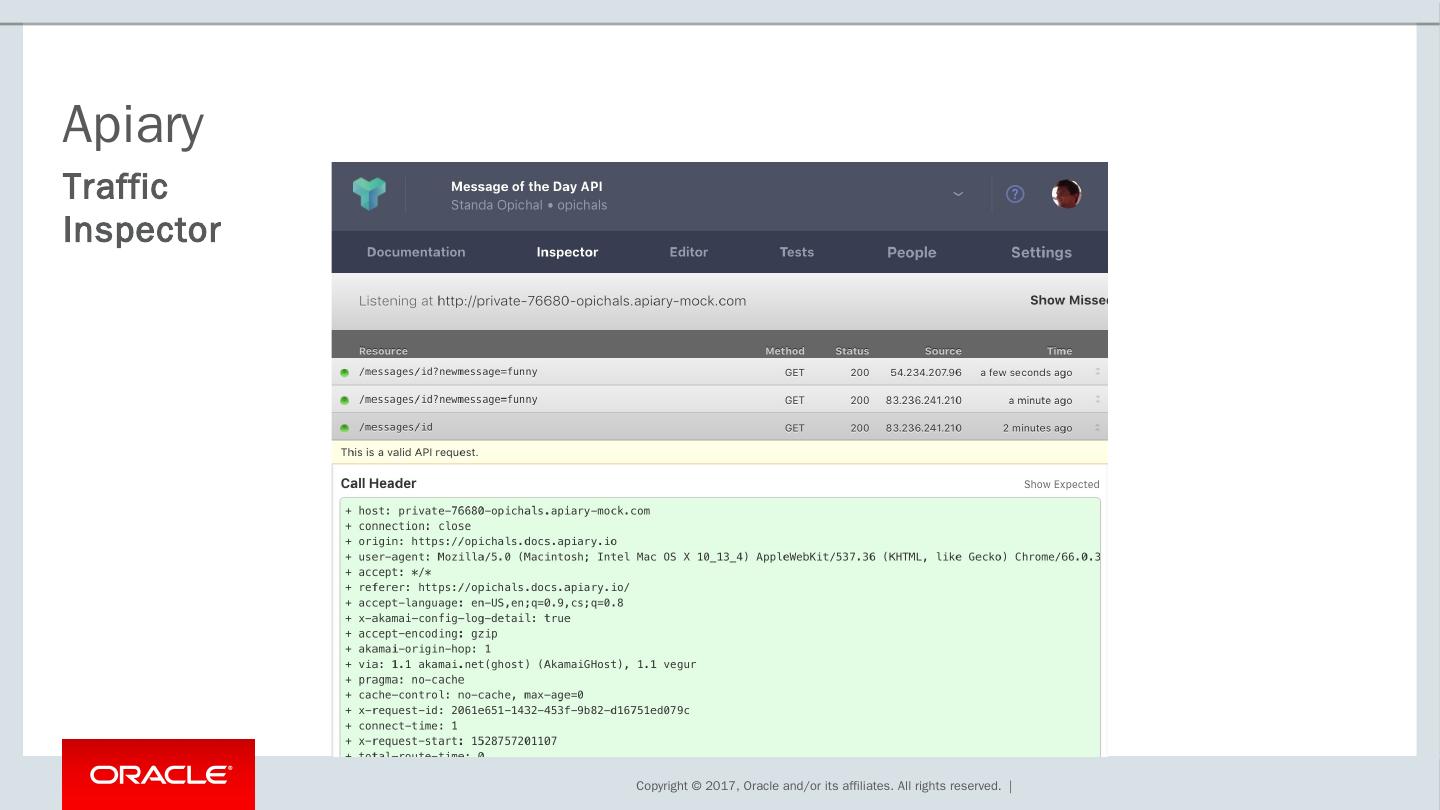Switch to the Inspector tab
Image resolution: width=1440 pixels, height=810 pixels.
point(567,252)
